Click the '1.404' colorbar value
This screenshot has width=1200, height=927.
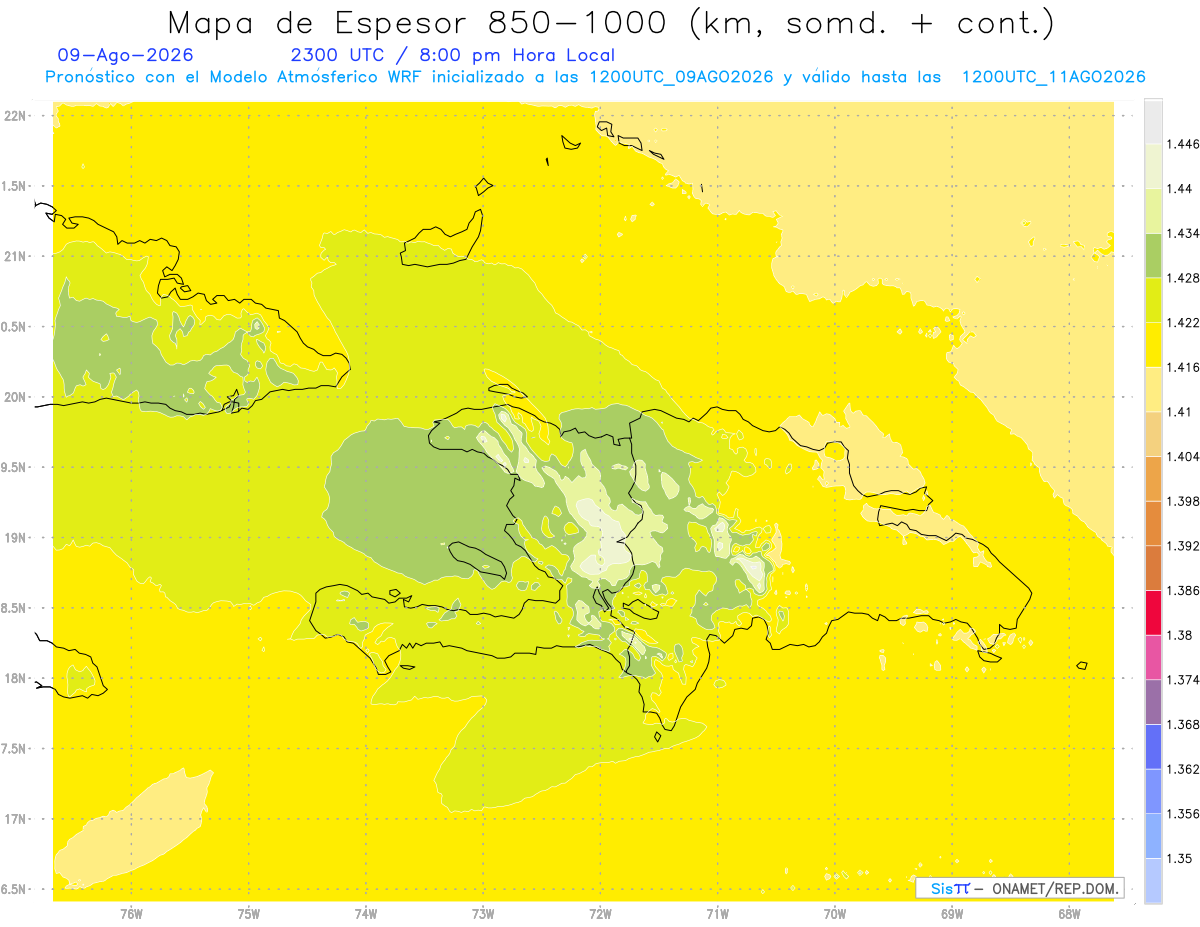(x=1182, y=456)
